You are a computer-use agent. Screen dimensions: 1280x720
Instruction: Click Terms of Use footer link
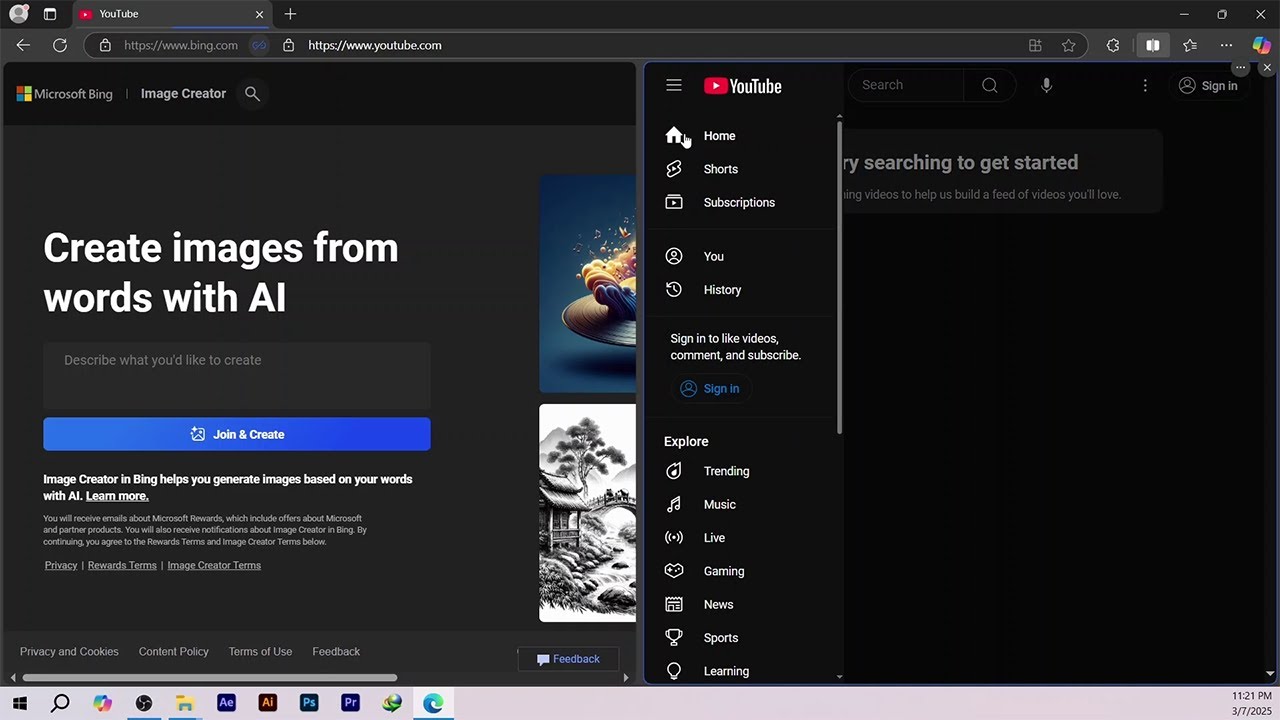pos(260,652)
